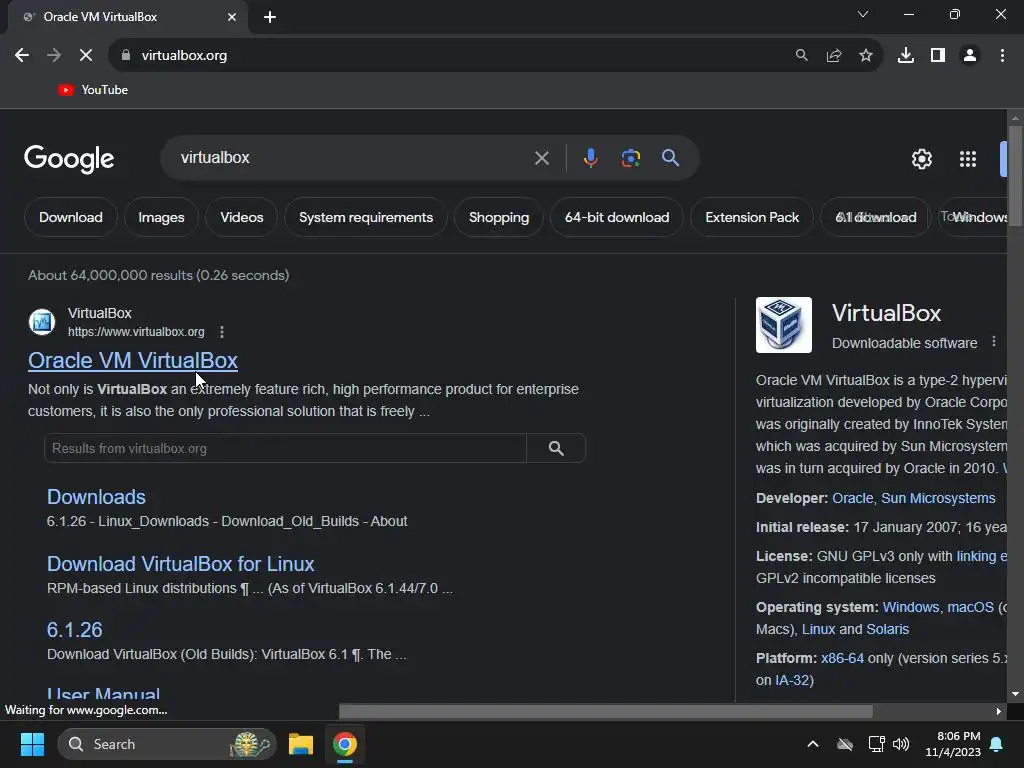Open Solaris operating system link

pyautogui.click(x=887, y=630)
